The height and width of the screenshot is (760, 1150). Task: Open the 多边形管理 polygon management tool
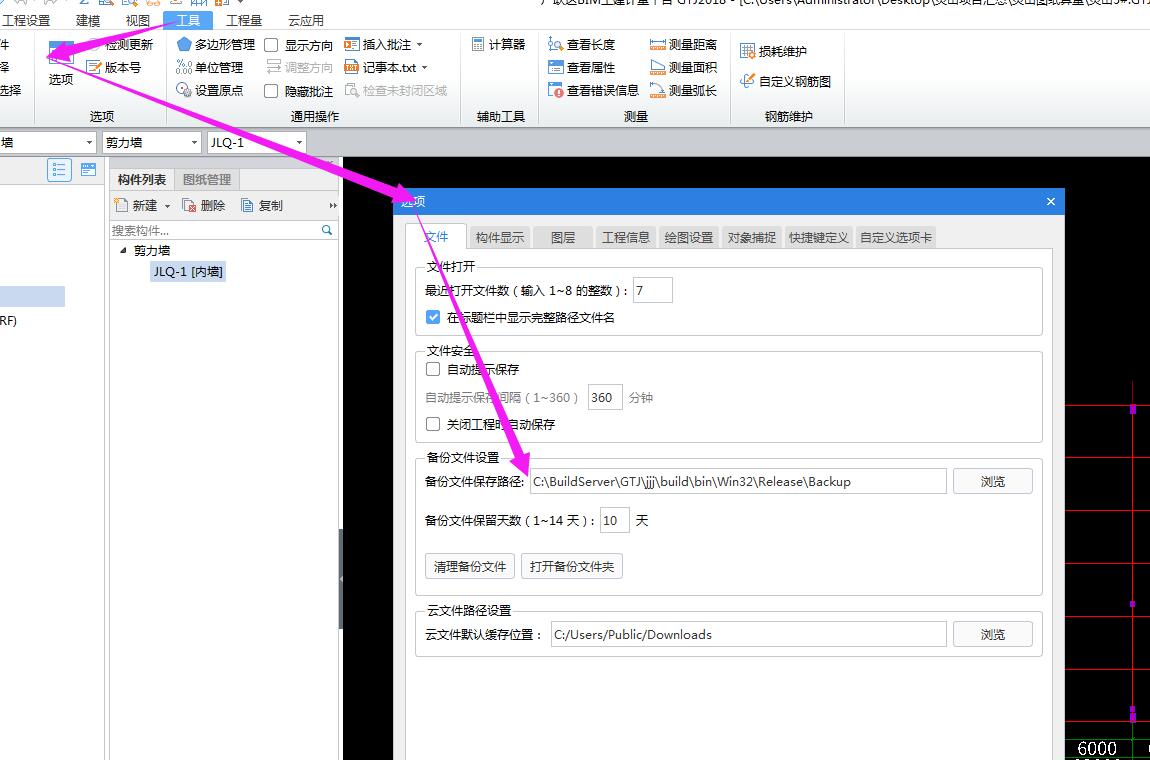pos(216,45)
